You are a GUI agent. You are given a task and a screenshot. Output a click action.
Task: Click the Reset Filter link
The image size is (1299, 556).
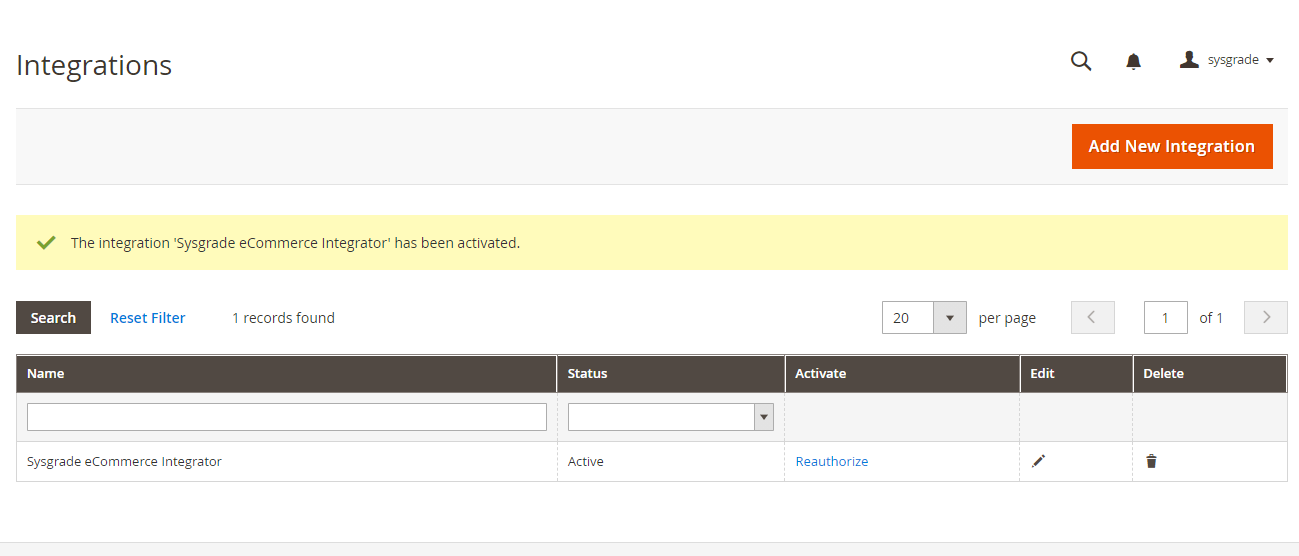(148, 318)
